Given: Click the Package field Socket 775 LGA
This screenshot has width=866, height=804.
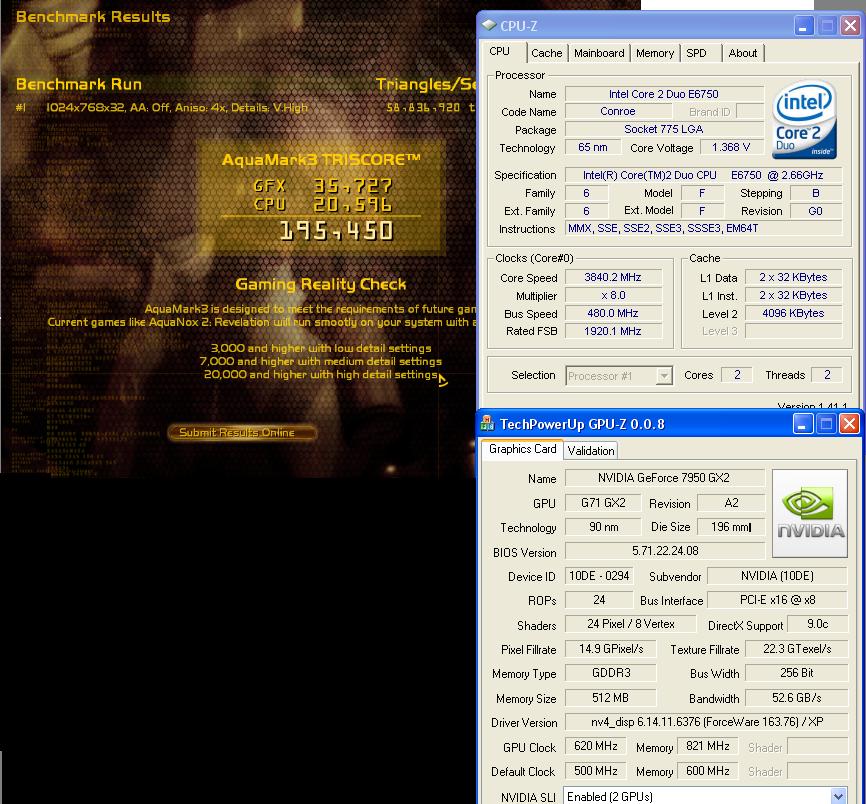Looking at the screenshot, I should (x=664, y=129).
